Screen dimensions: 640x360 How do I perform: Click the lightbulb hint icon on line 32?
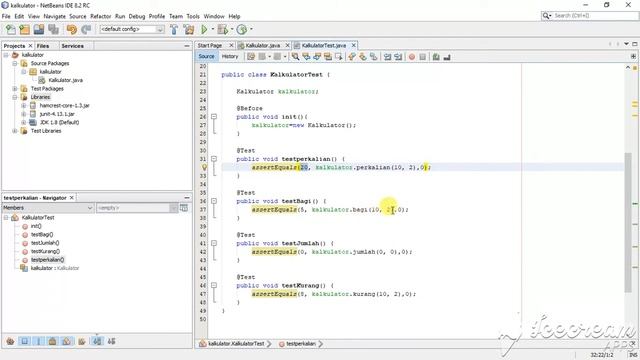click(204, 167)
